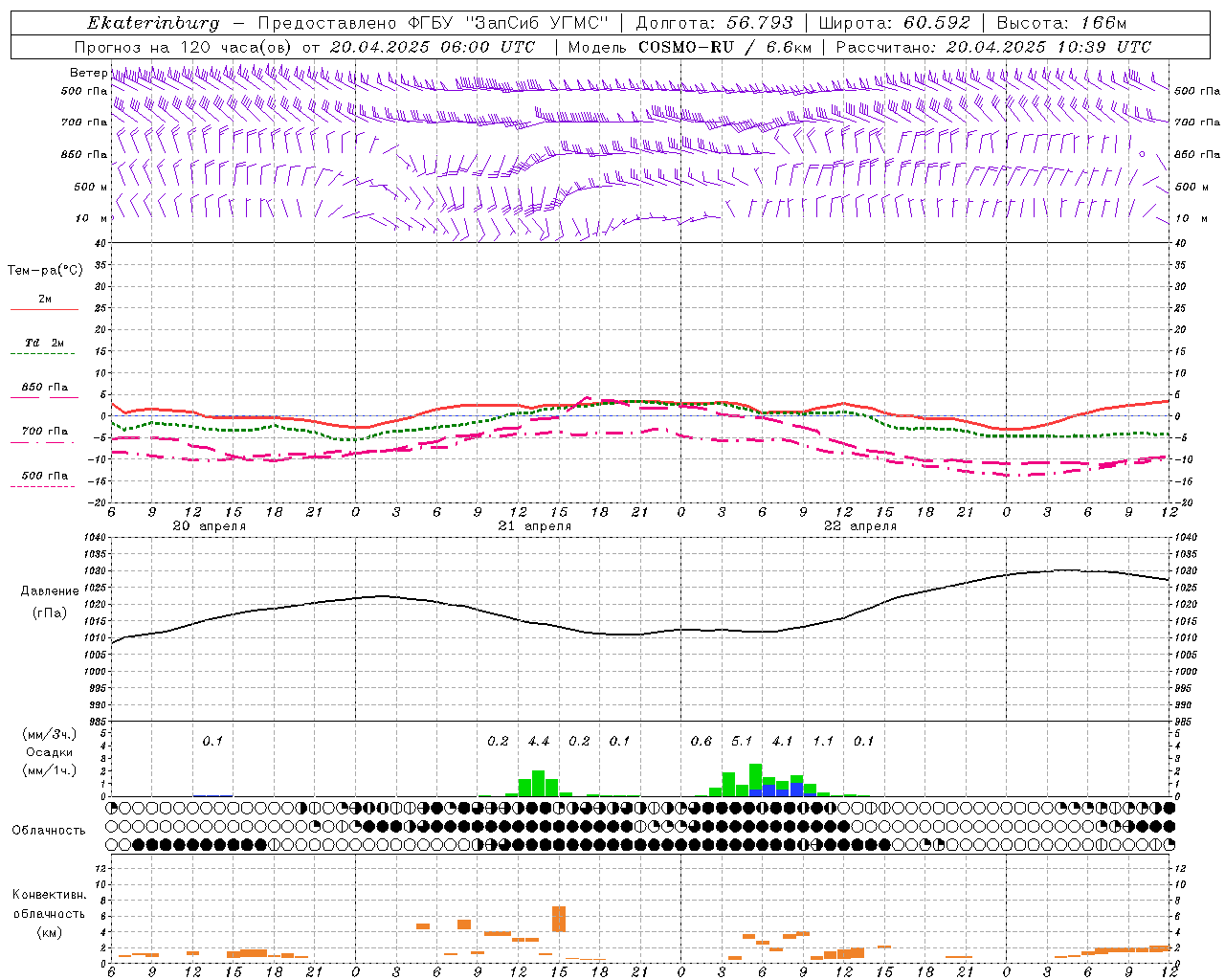Image resolution: width=1225 pixels, height=980 pixels.
Task: Click the (мм/1ч.) units label
Action: coord(50,770)
